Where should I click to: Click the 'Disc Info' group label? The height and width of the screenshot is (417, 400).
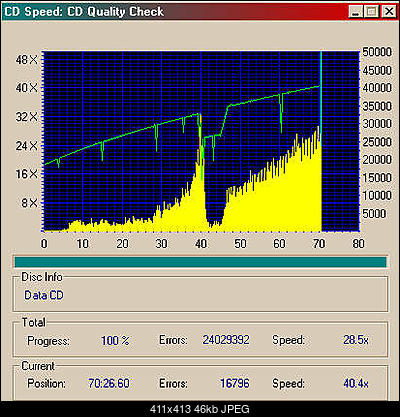click(x=42, y=277)
